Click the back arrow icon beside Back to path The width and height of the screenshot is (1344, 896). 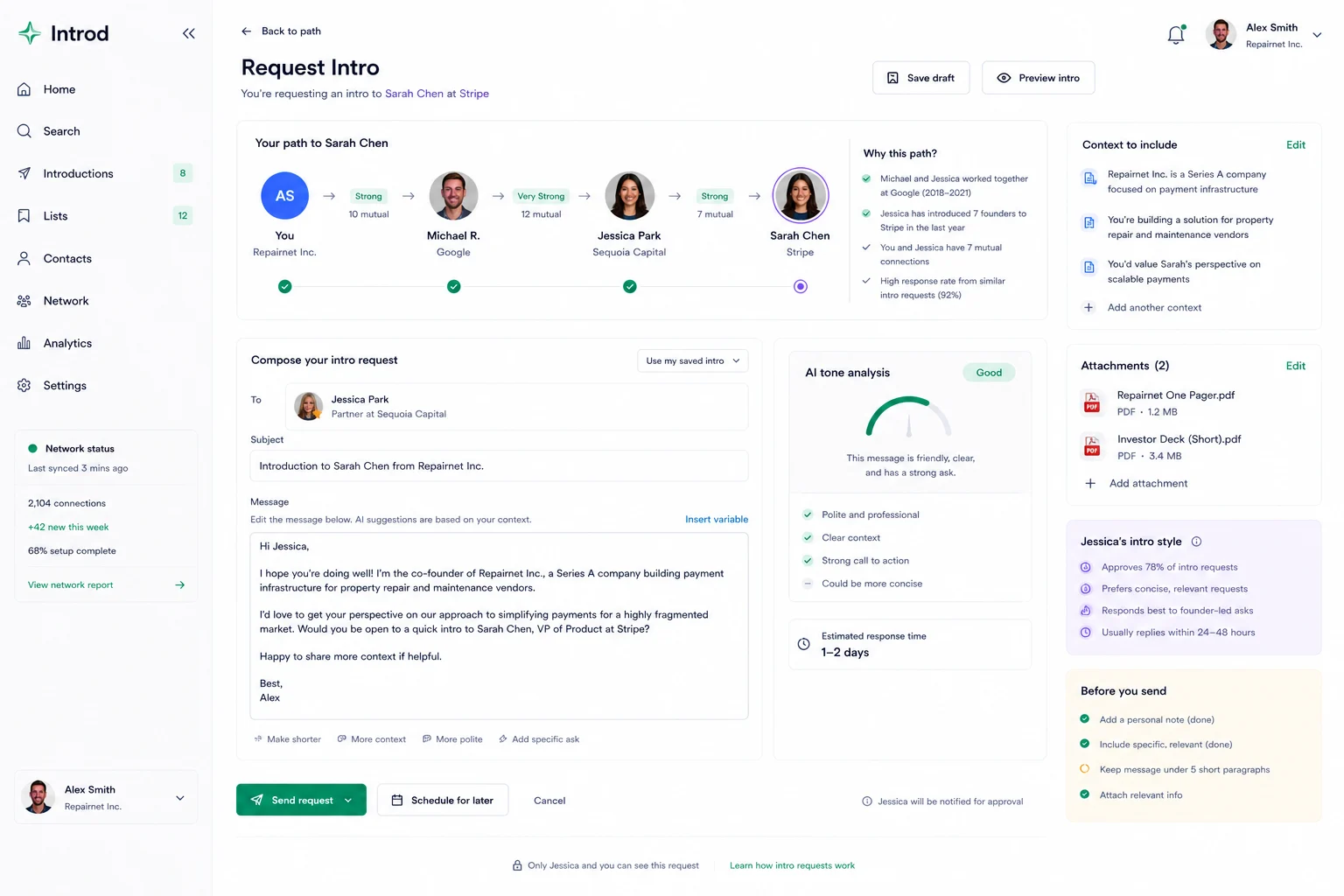pyautogui.click(x=247, y=31)
